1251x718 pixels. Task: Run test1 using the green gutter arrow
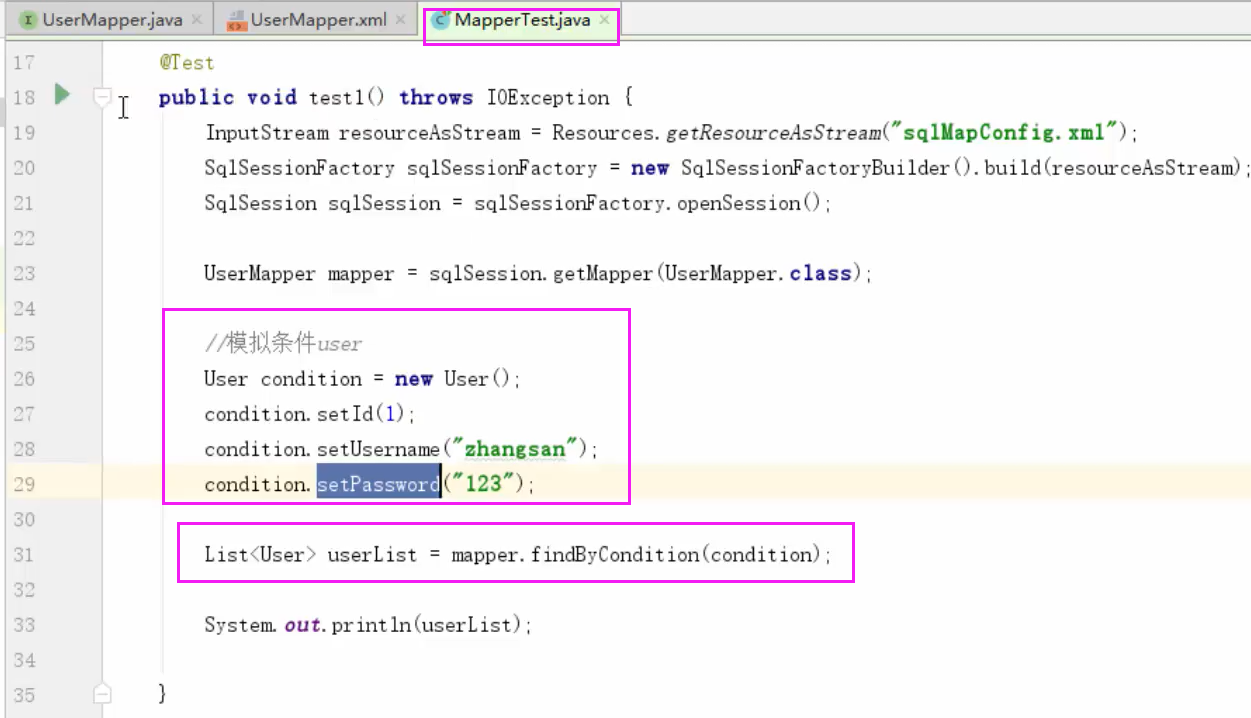pos(62,95)
